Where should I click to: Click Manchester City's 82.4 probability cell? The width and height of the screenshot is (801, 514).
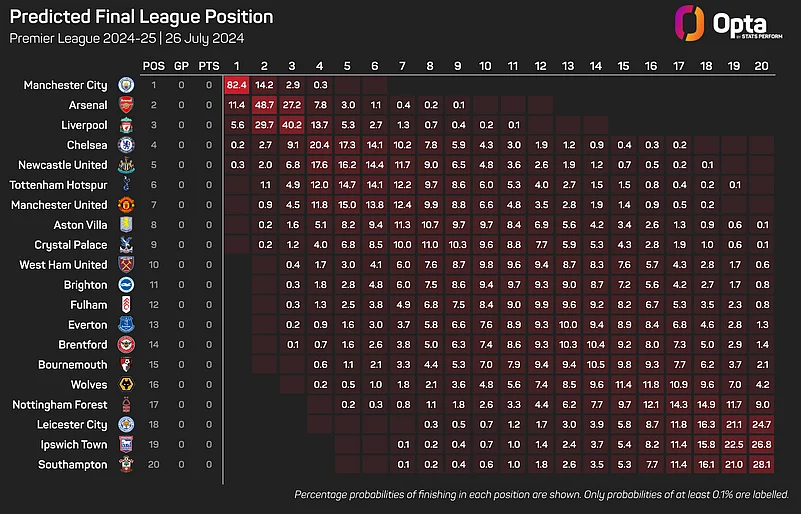[x=237, y=85]
